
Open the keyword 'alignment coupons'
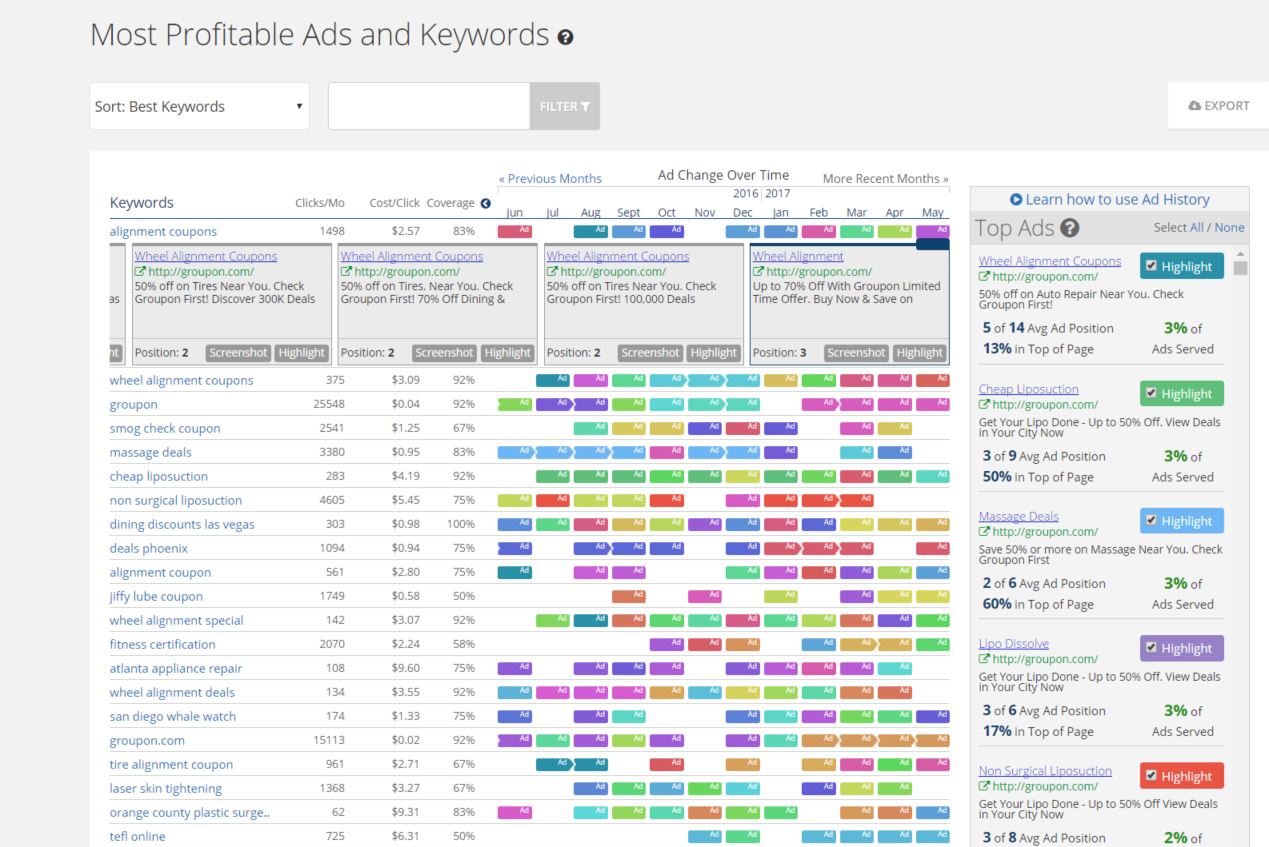[163, 231]
